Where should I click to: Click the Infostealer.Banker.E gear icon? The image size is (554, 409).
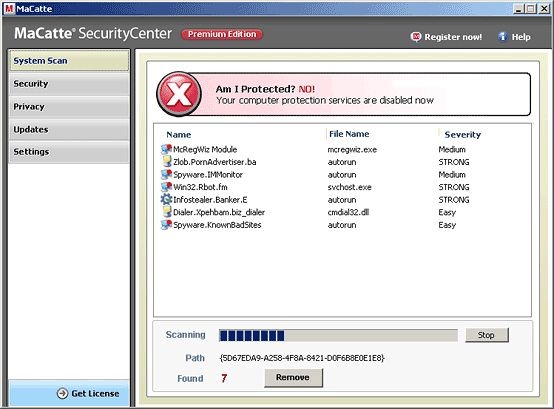point(166,200)
